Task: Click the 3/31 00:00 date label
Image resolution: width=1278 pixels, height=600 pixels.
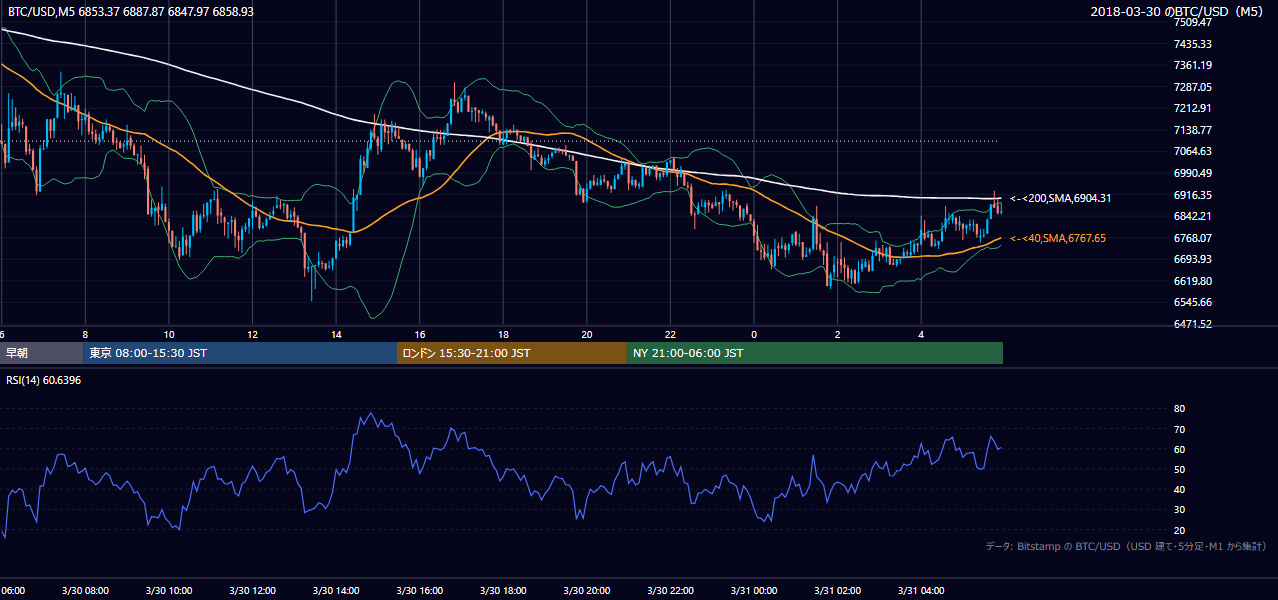Action: pyautogui.click(x=754, y=591)
